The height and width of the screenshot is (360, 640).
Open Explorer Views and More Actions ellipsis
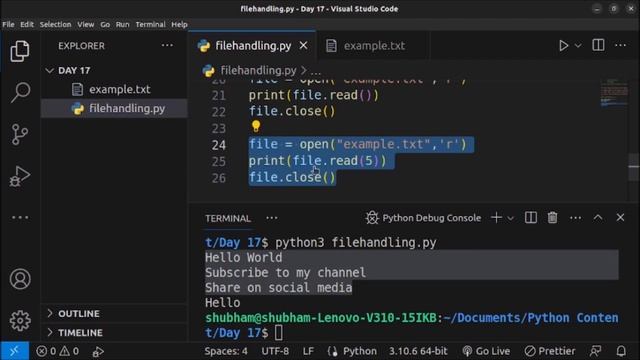[x=167, y=45]
